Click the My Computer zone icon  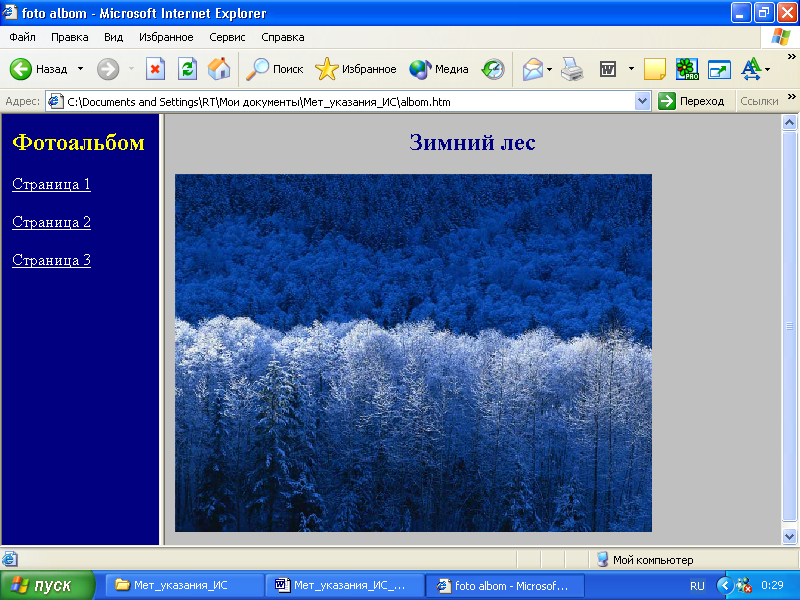coord(602,559)
